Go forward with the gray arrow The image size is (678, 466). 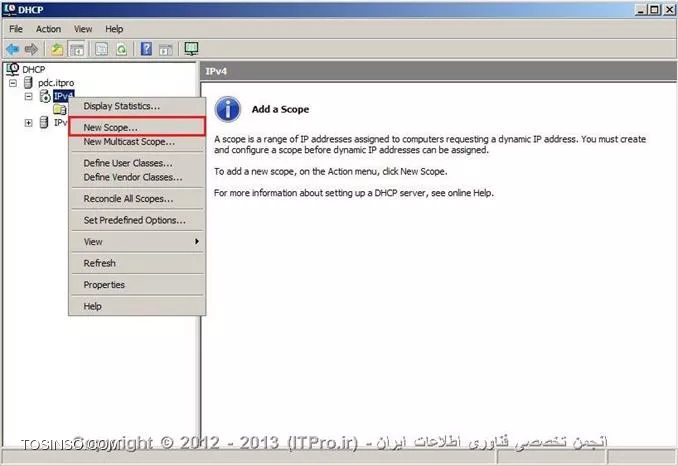pyautogui.click(x=31, y=49)
